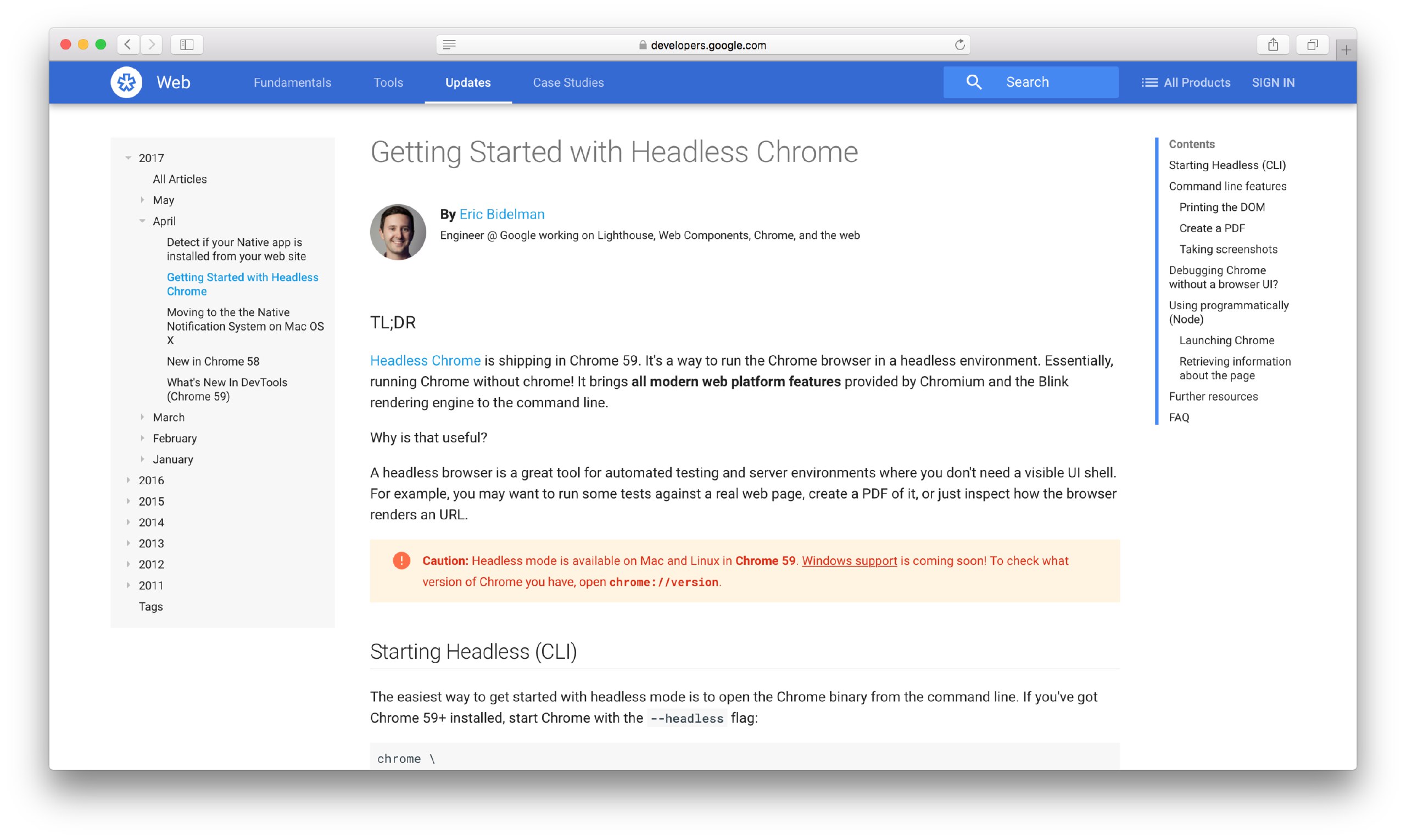The image size is (1406, 840).
Task: Jump to Debugging Chrome without a browser UI?
Action: coord(1223,277)
